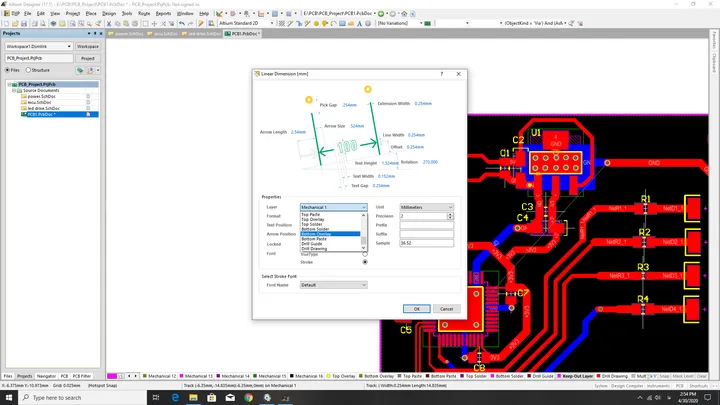Screen dimensions: 720x405
Task: Select the Files radio button
Action: pyautogui.click(x=7, y=70)
